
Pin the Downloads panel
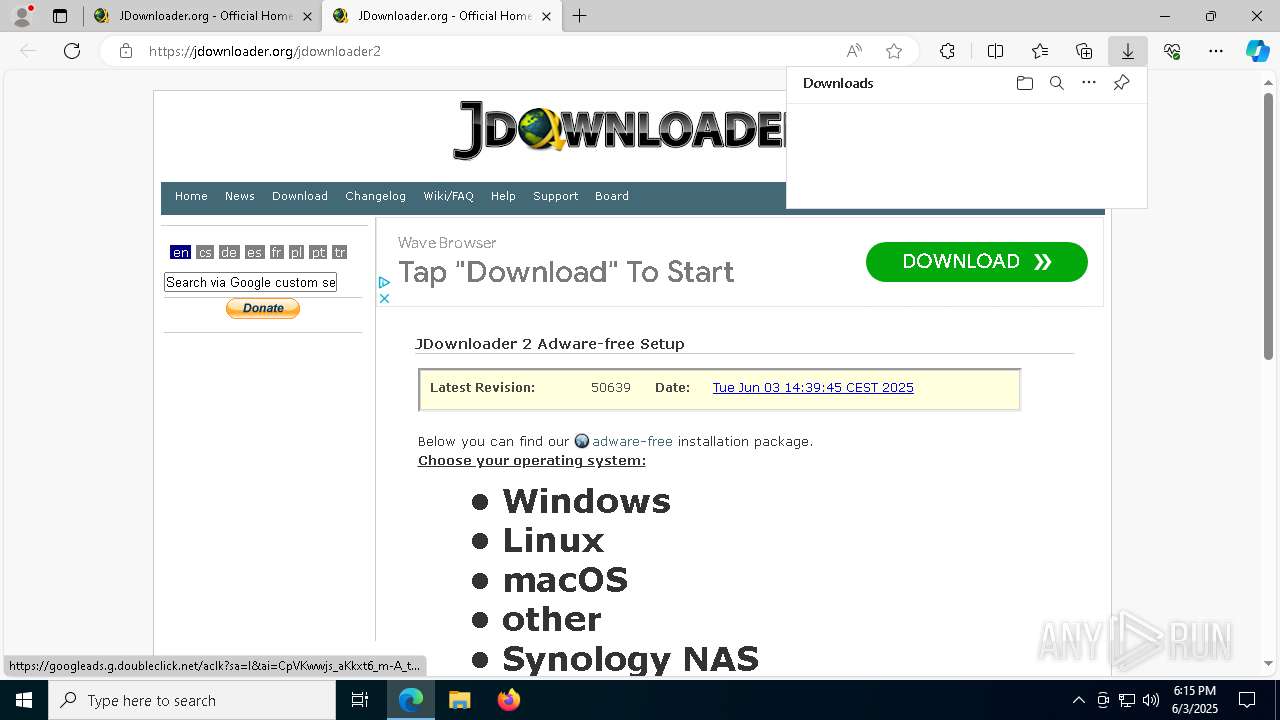pyautogui.click(x=1121, y=83)
